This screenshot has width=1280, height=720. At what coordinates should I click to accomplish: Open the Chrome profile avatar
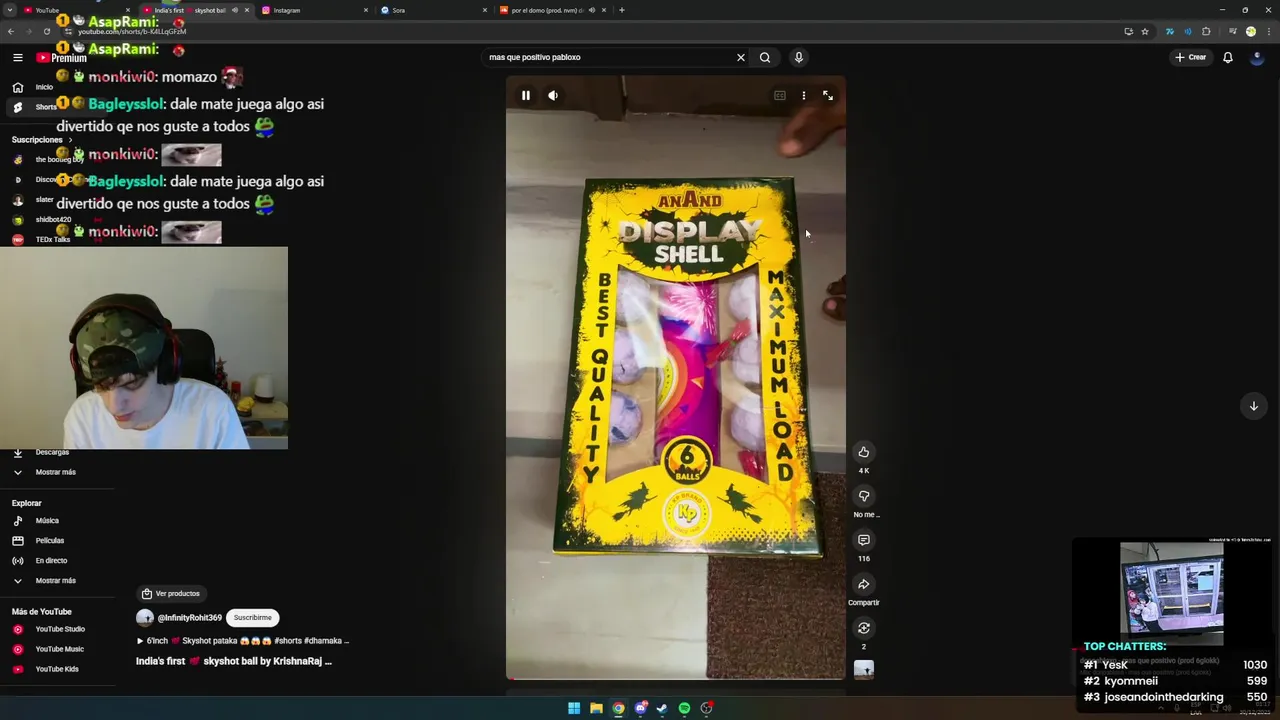point(1251,31)
